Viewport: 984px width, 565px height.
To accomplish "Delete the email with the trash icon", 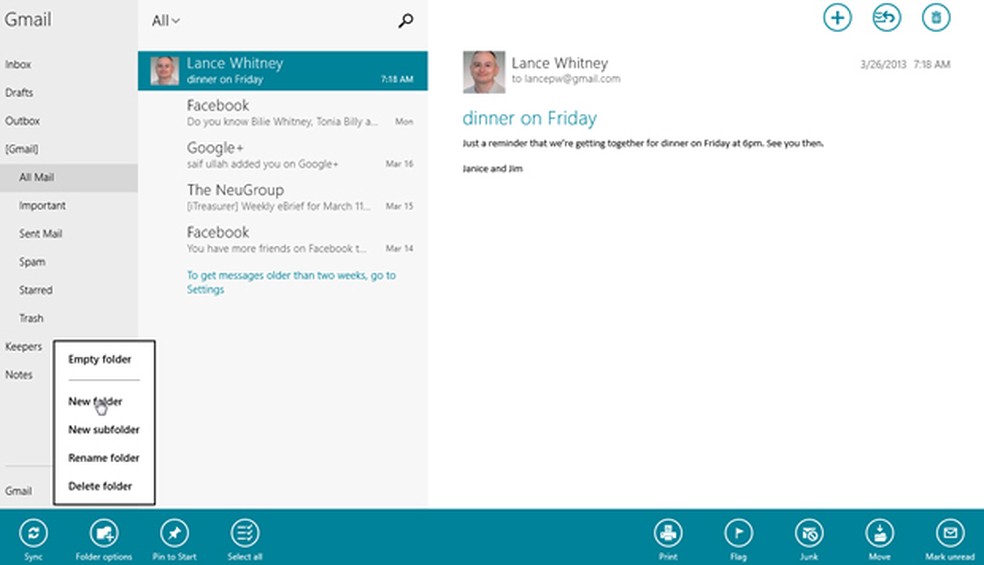I will (936, 18).
